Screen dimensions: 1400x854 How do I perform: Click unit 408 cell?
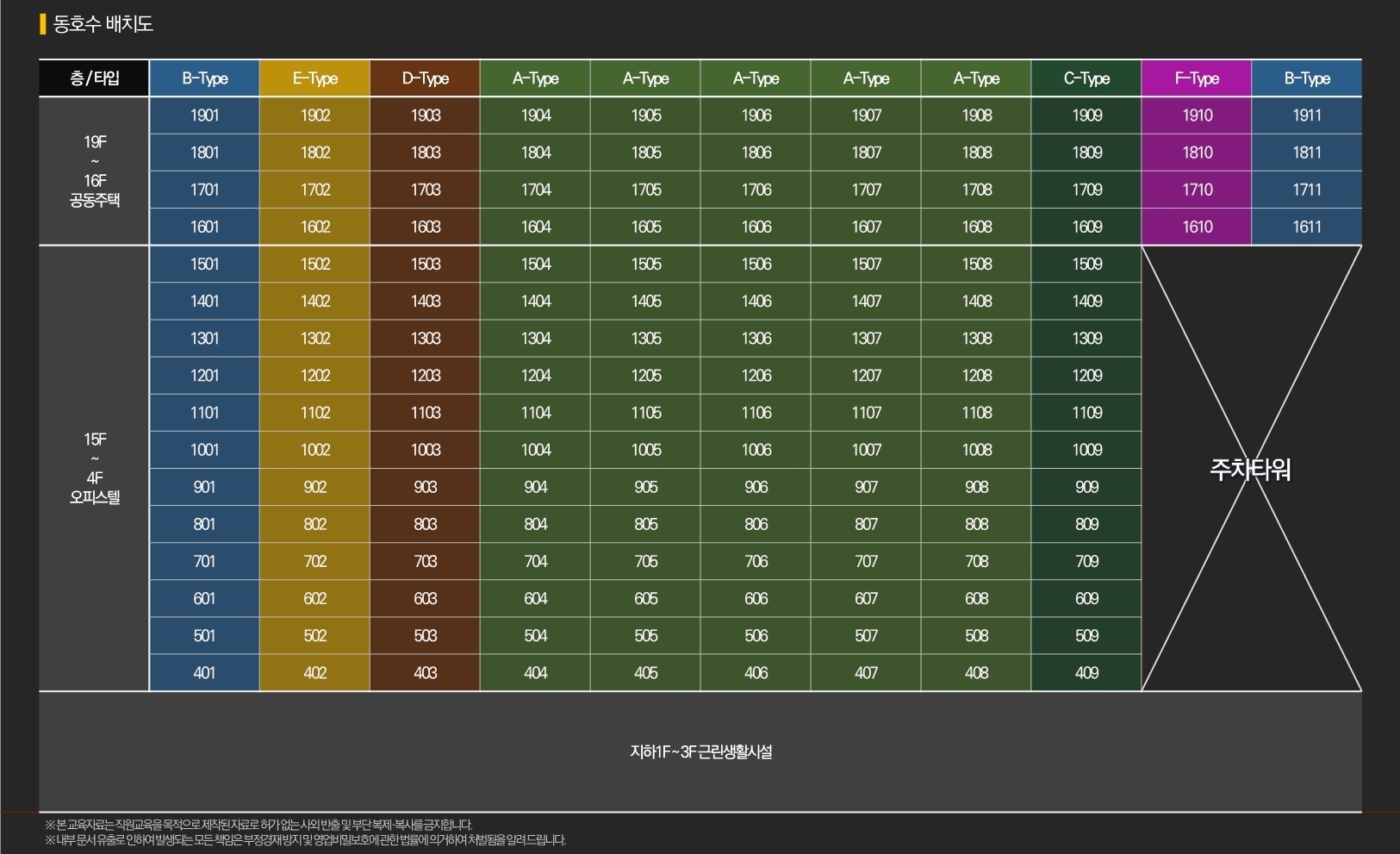click(x=976, y=673)
